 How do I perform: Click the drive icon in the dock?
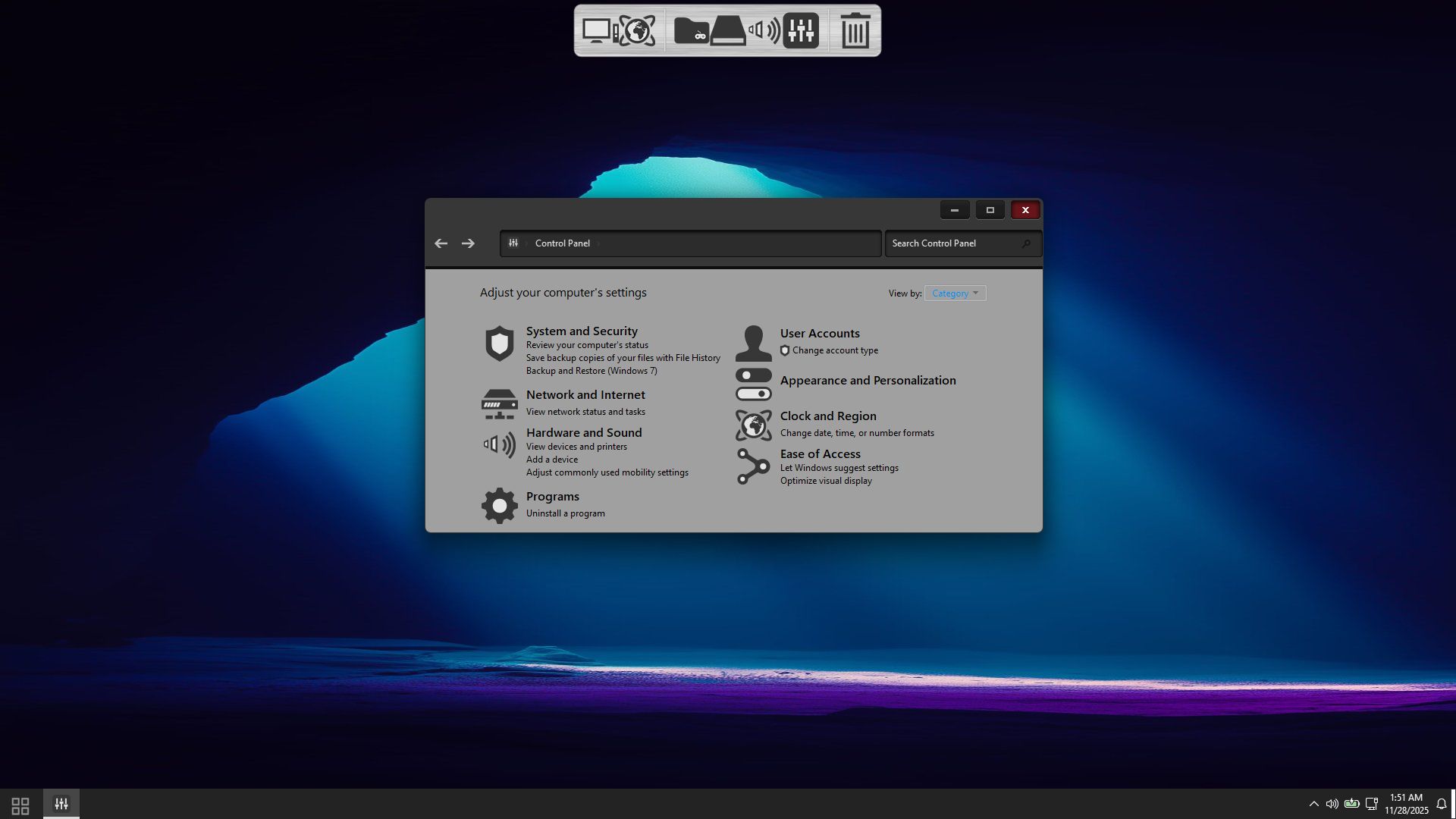coord(728,31)
